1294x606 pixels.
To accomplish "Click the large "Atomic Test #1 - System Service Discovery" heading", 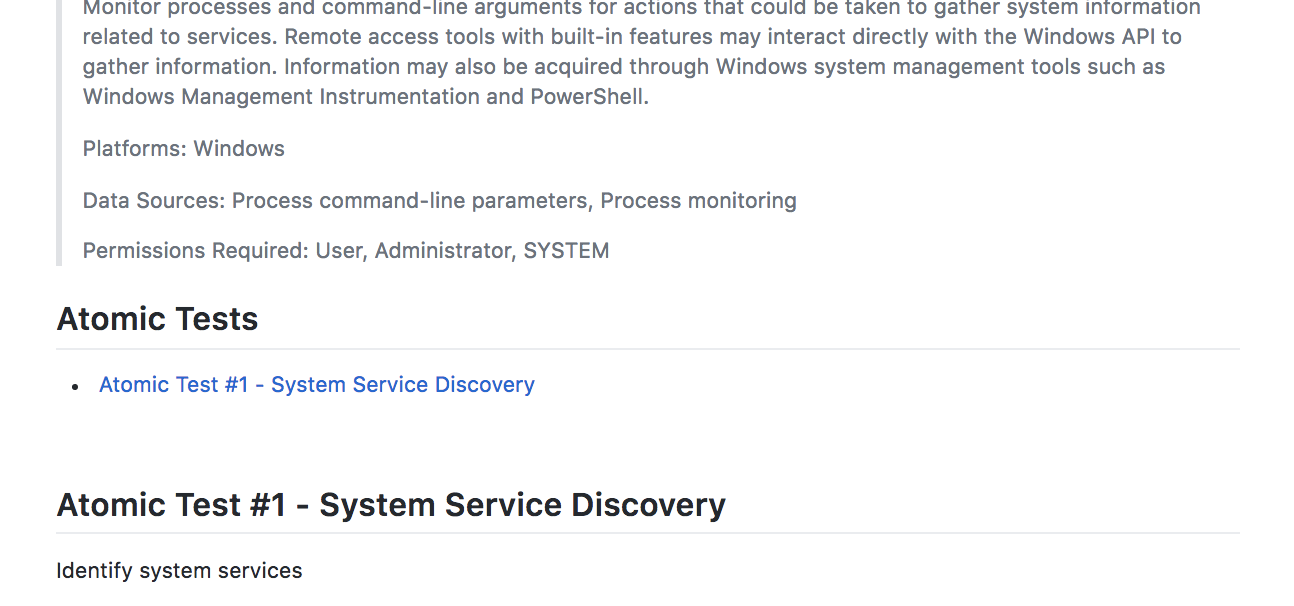I will point(391,505).
